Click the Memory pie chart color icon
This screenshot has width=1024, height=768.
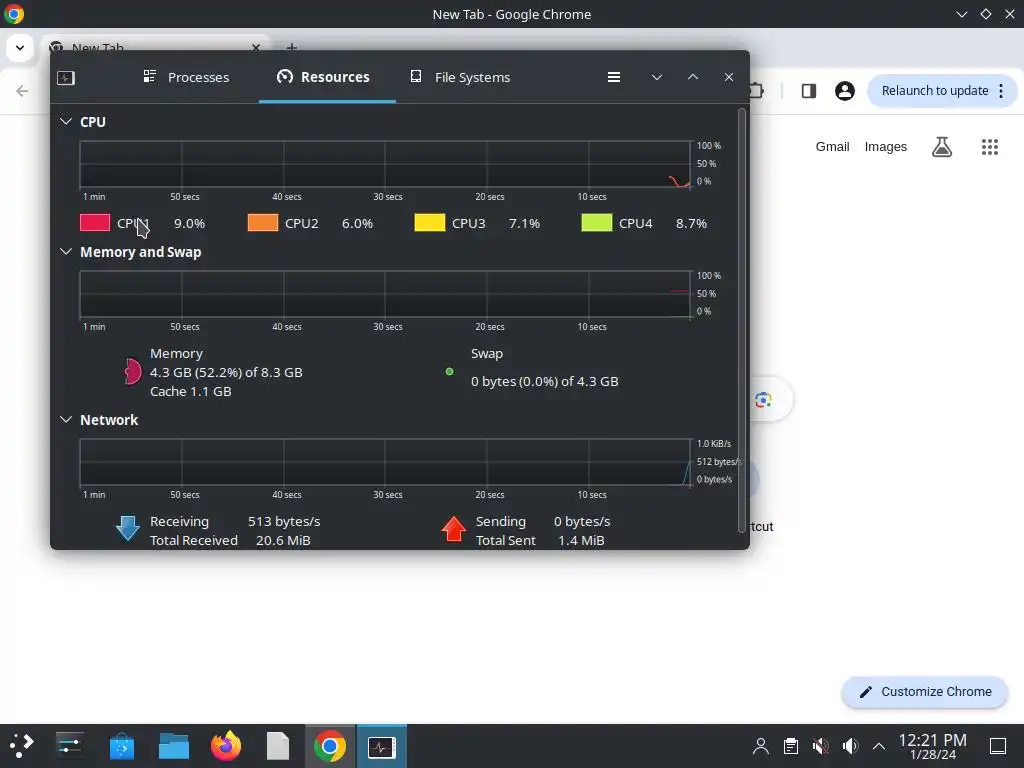point(132,372)
